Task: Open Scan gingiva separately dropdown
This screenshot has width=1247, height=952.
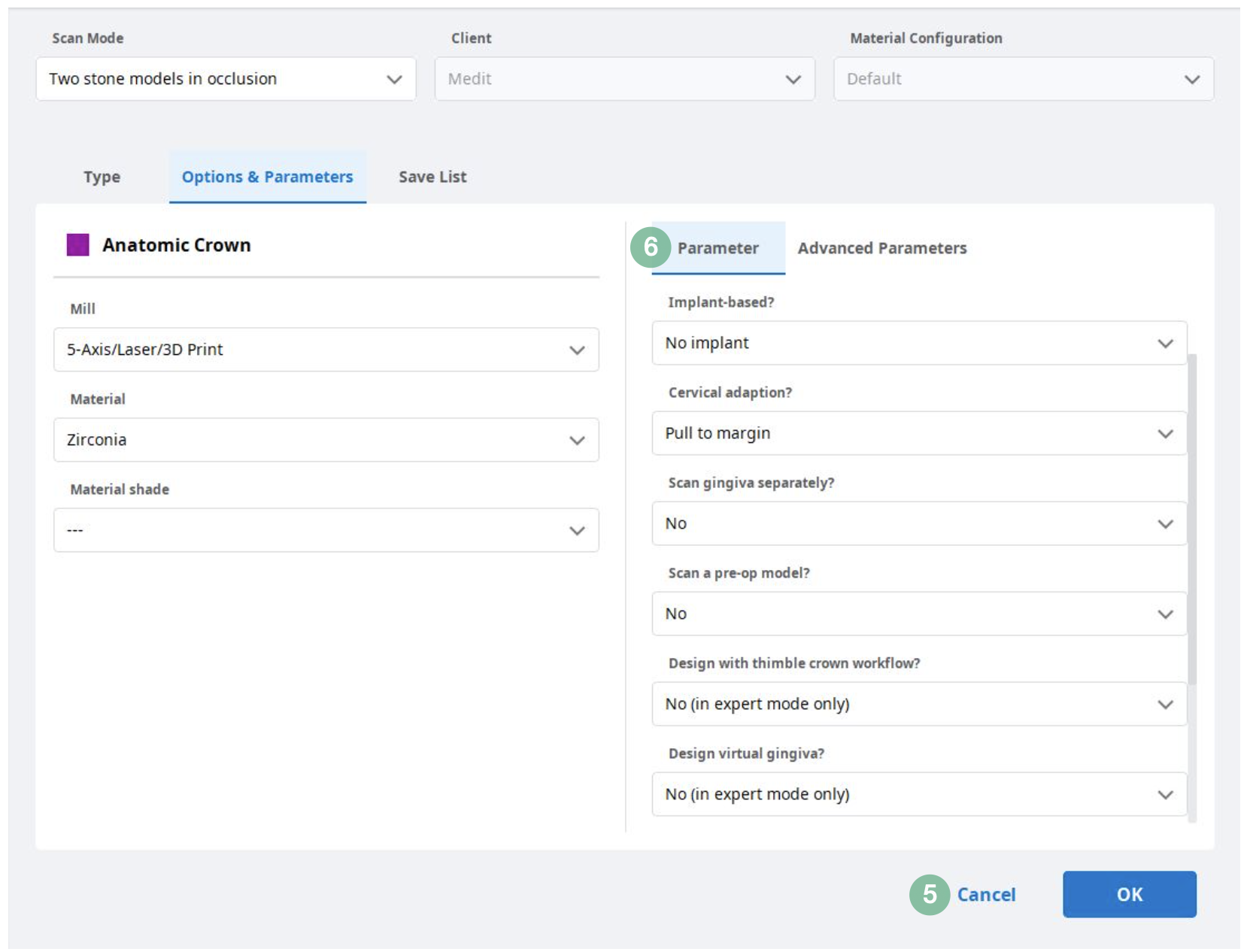Action: click(918, 523)
